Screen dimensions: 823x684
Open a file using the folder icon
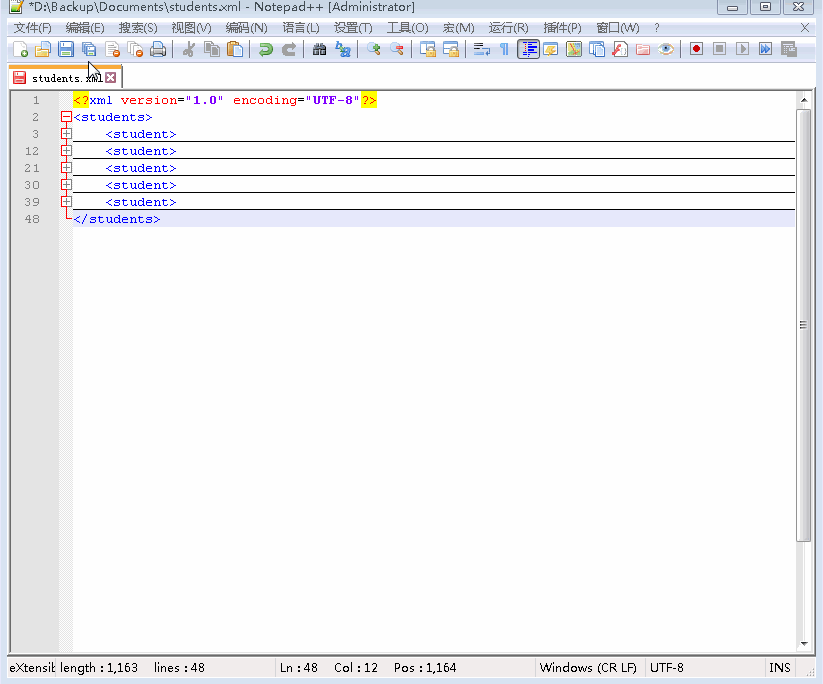pos(43,49)
